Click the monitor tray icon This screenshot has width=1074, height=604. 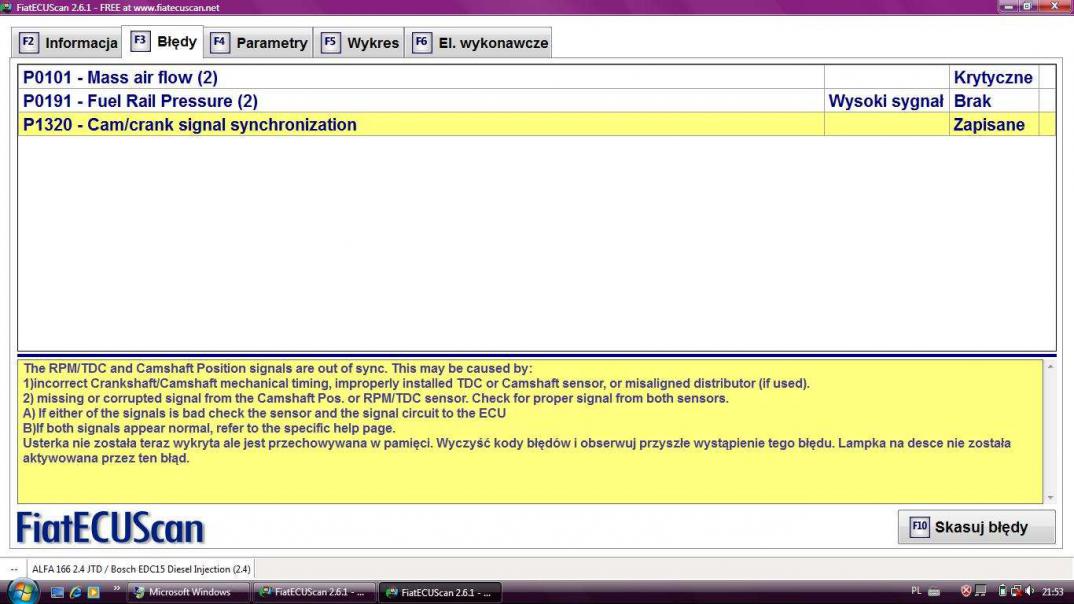tap(981, 591)
